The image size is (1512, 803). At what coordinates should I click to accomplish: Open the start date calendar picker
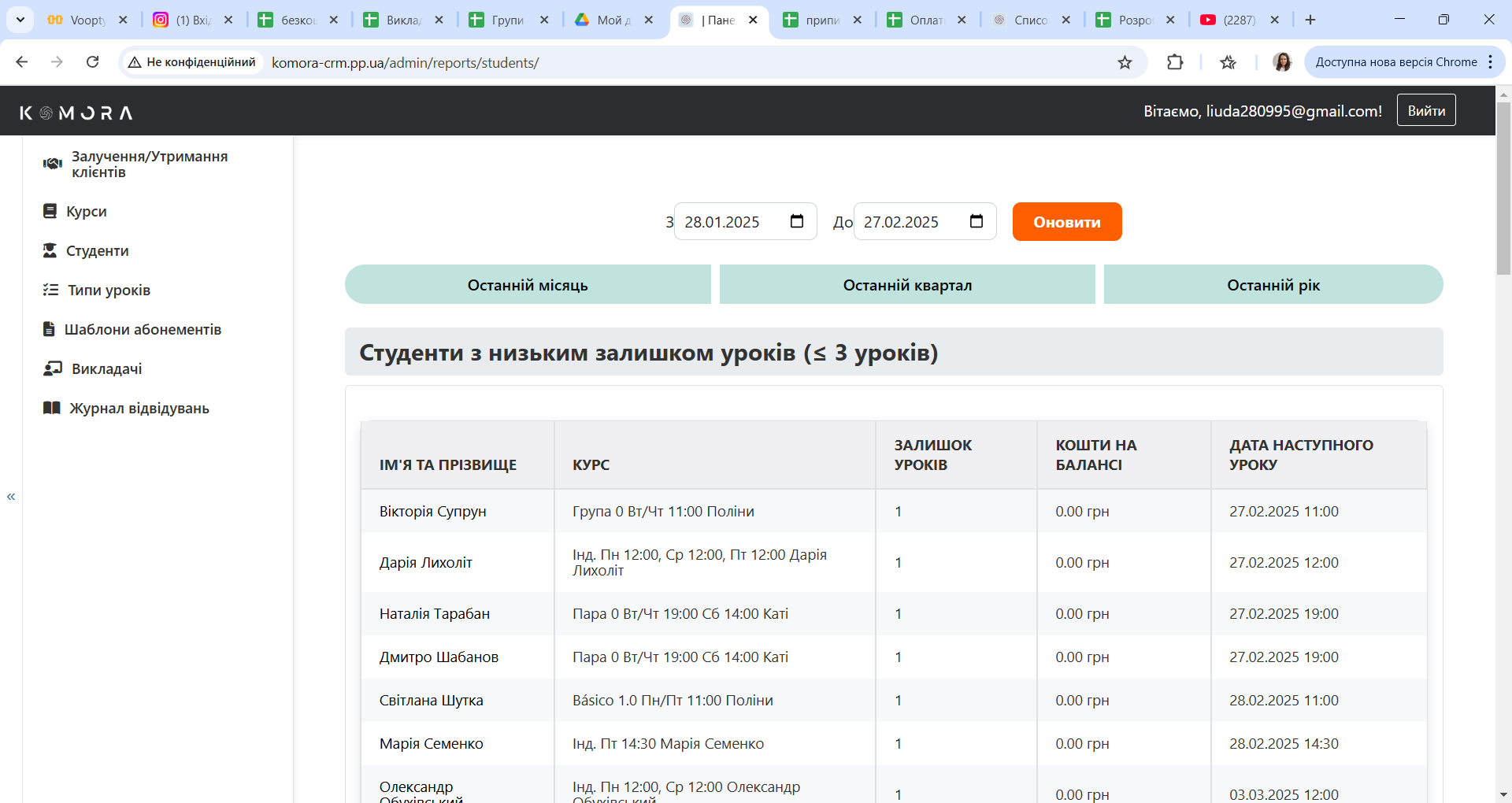pyautogui.click(x=797, y=221)
